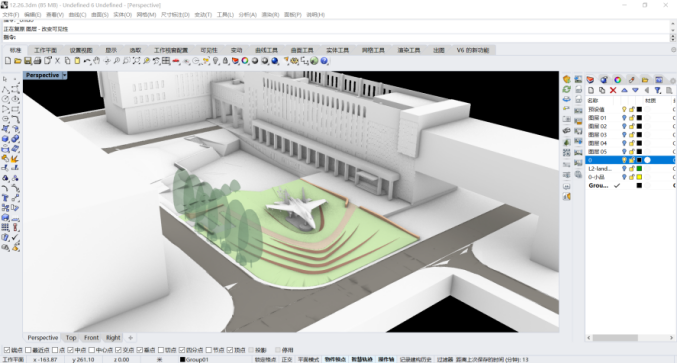
Task: Toggle 端点 (End) osnap checkbox
Action: tap(6, 350)
